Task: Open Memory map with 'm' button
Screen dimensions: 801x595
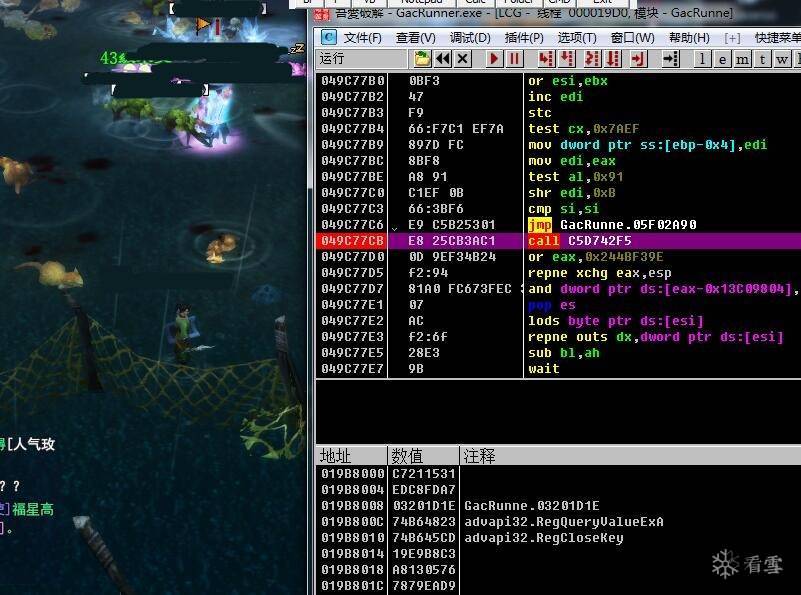Action: click(x=742, y=59)
